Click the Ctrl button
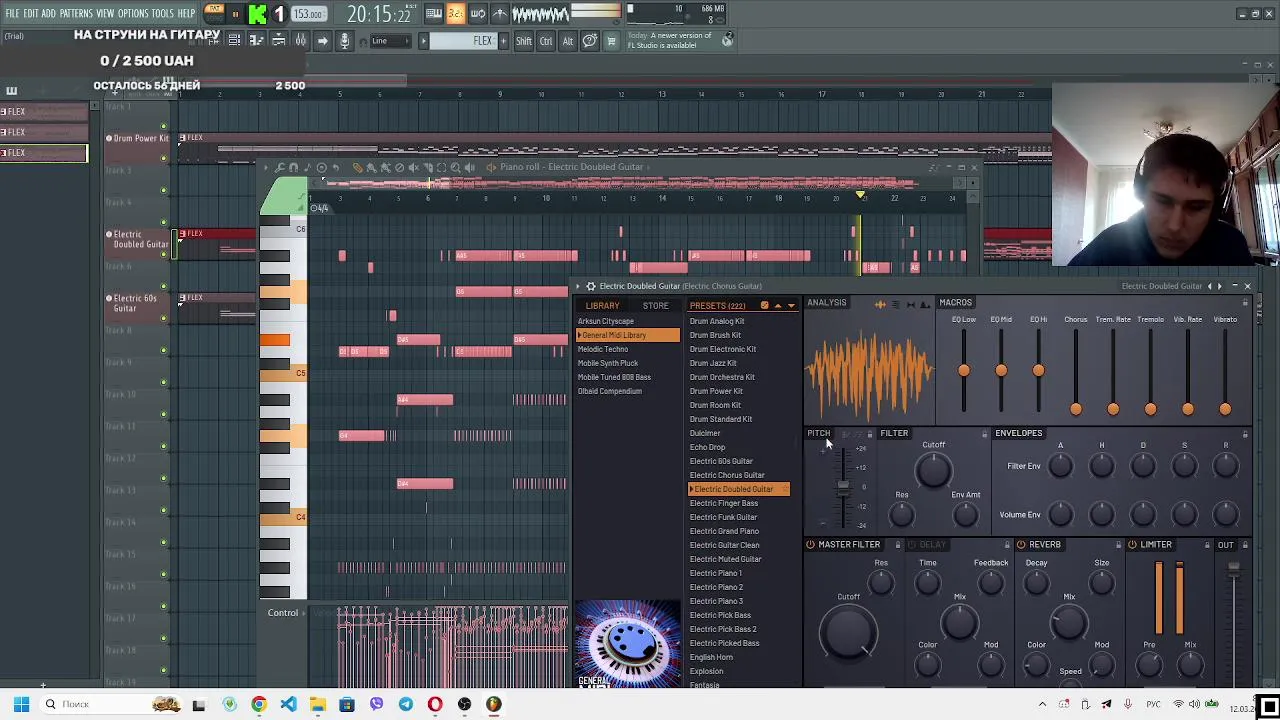The image size is (1280, 720). tap(546, 41)
